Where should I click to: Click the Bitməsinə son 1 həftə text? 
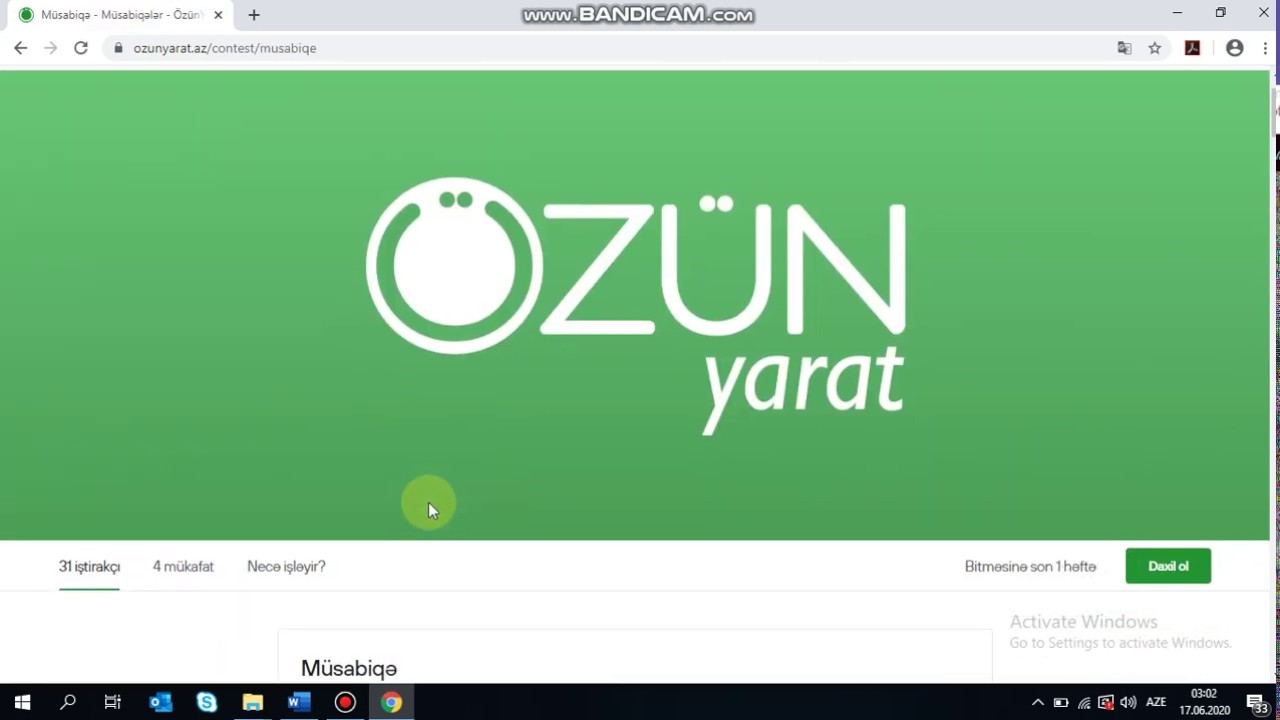pos(1030,566)
